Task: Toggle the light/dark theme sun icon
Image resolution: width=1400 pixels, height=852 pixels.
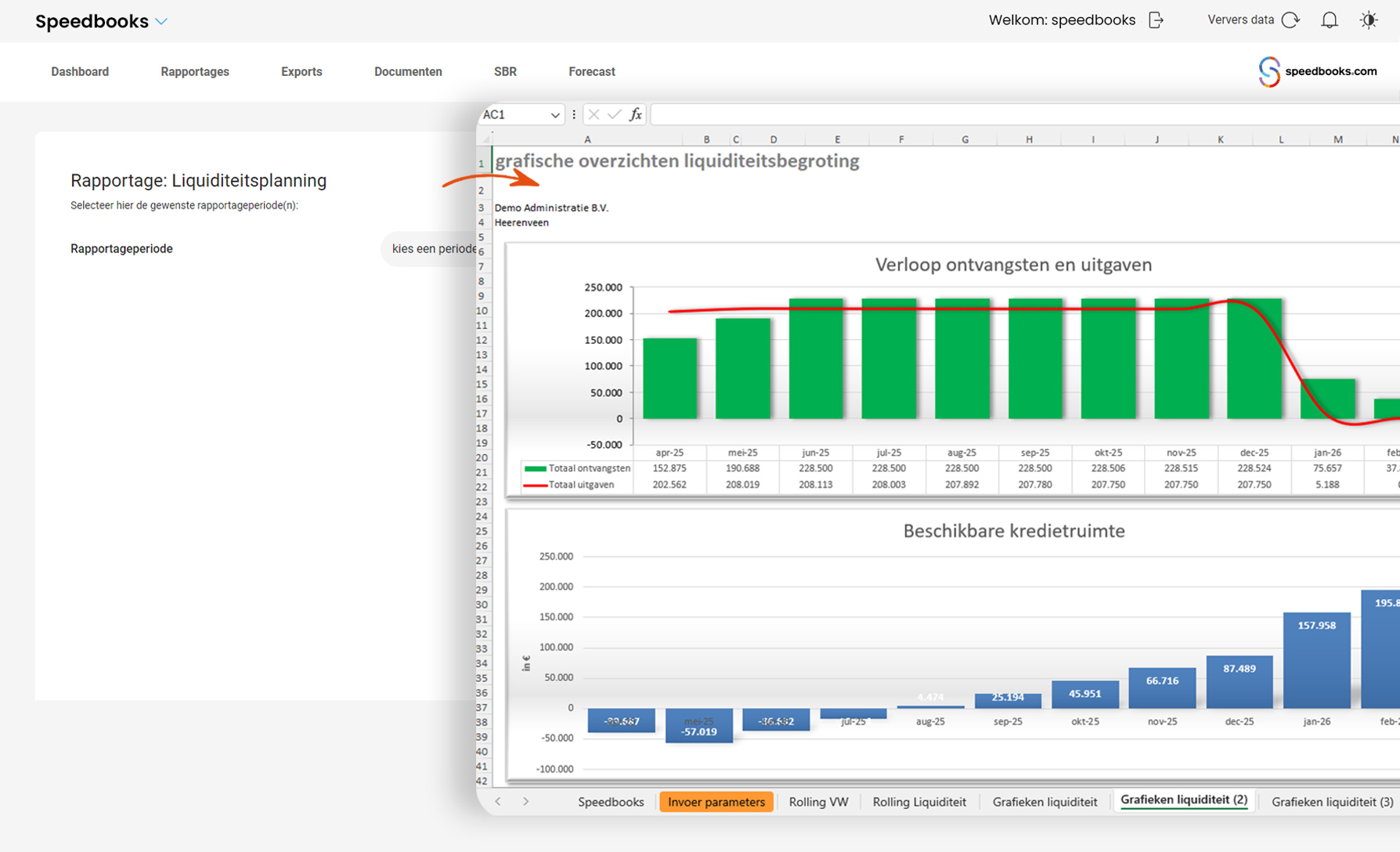Action: pos(1369,20)
